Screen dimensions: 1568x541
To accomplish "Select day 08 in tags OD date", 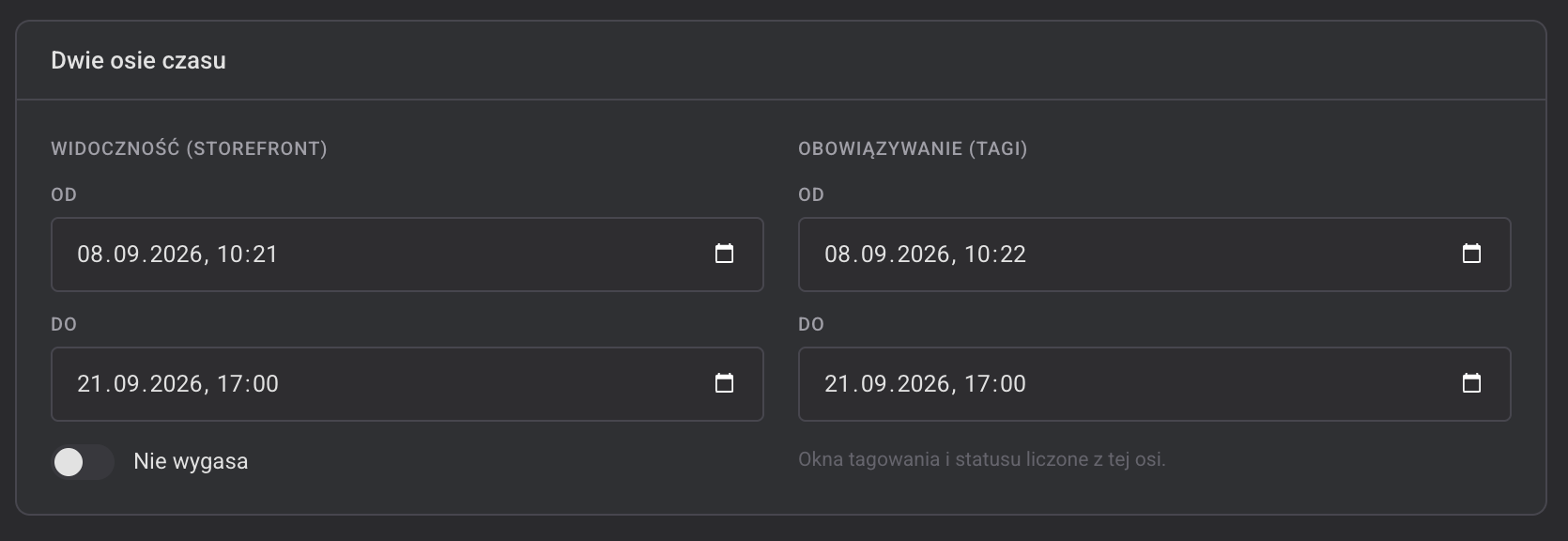I will (838, 254).
